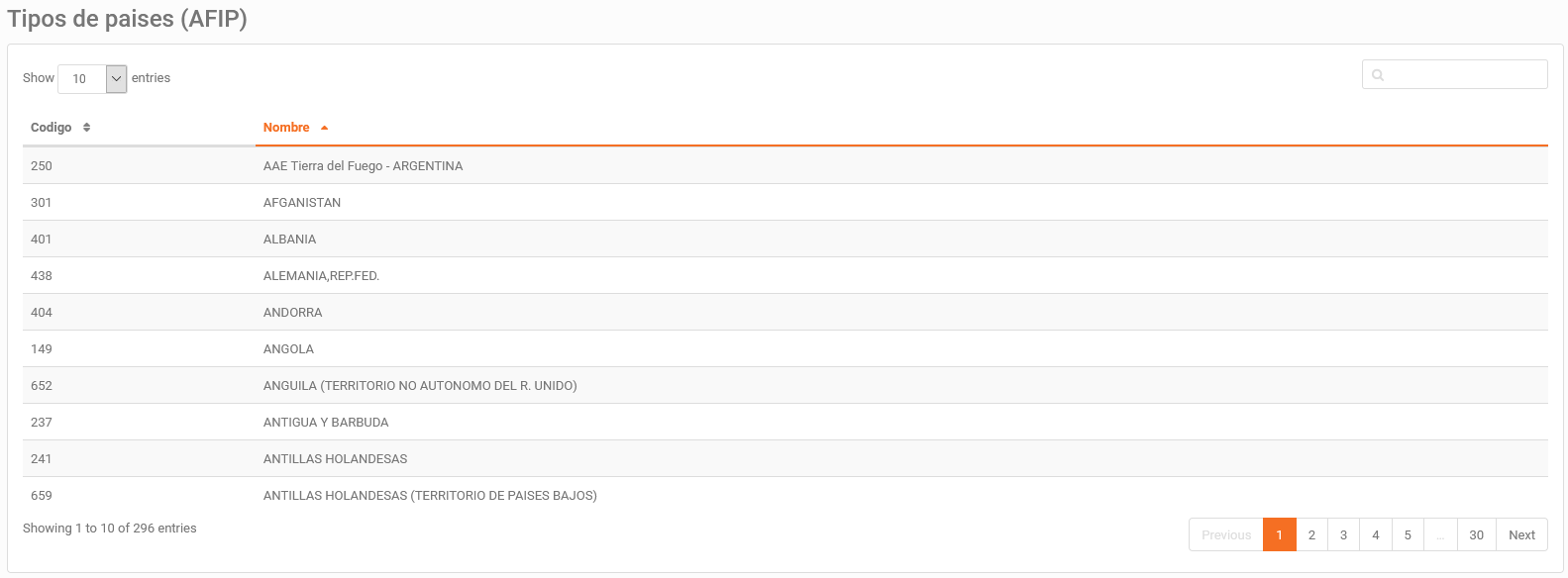Image resolution: width=1568 pixels, height=578 pixels.
Task: Open pagination page 5
Action: 1408,534
